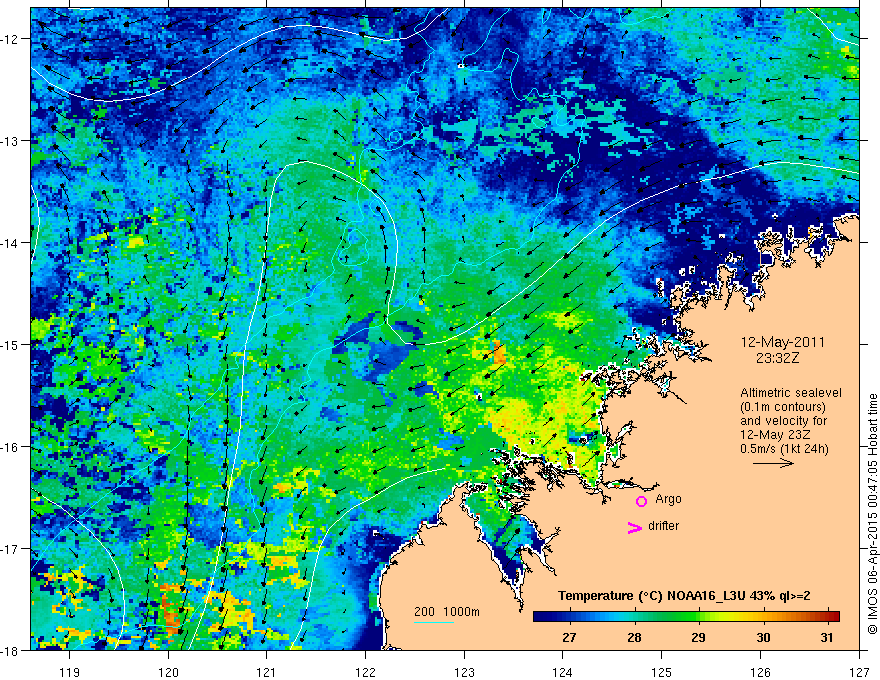Screen dimensions: 880x680
Task: Click the color bar label 30
Action: pos(763,637)
